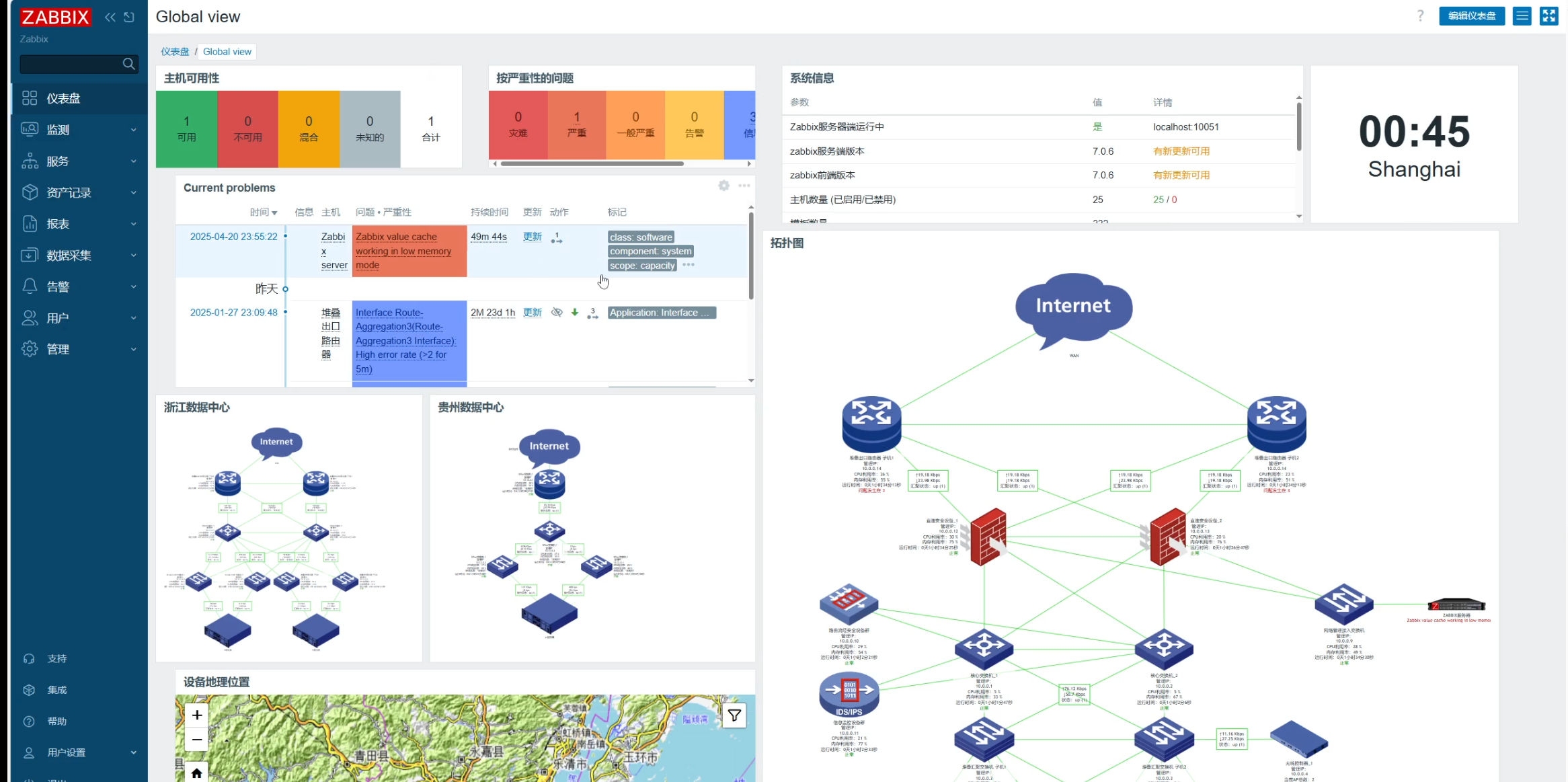This screenshot has width=1568, height=782.
Task: Click the class: software tag
Action: (x=641, y=237)
